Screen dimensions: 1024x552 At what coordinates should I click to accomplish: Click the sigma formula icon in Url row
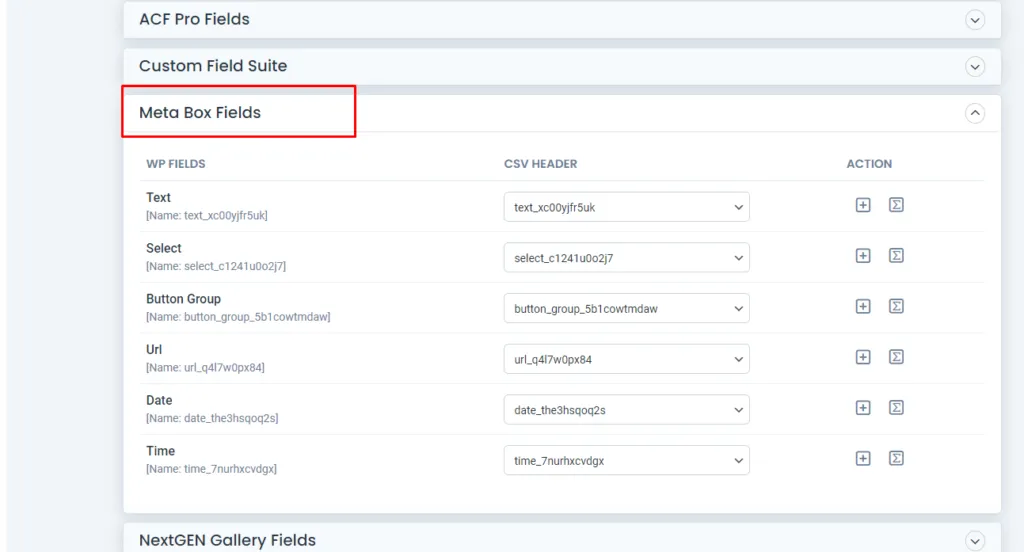(896, 357)
